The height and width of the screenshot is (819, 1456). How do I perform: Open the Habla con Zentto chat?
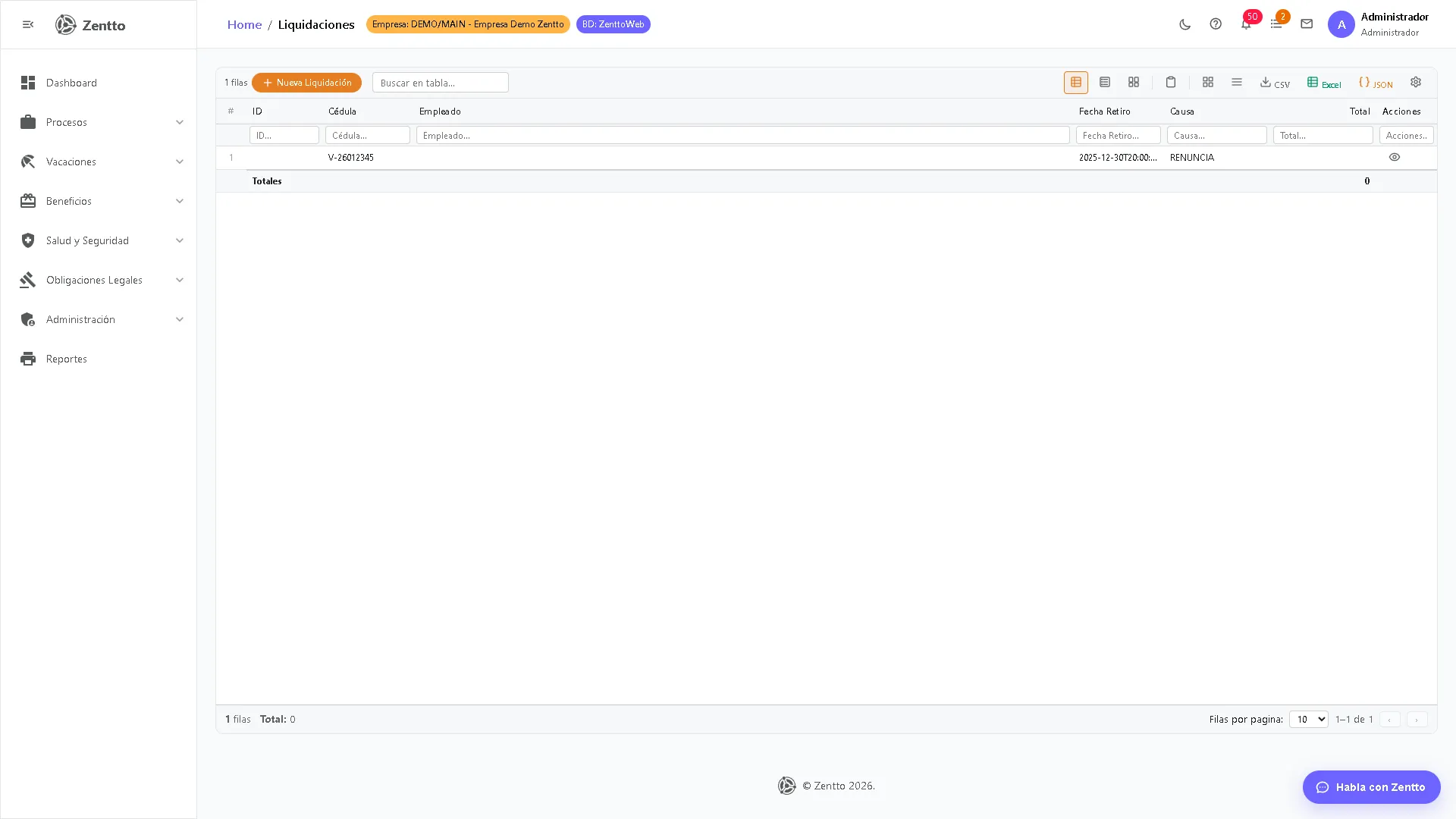point(1371,787)
